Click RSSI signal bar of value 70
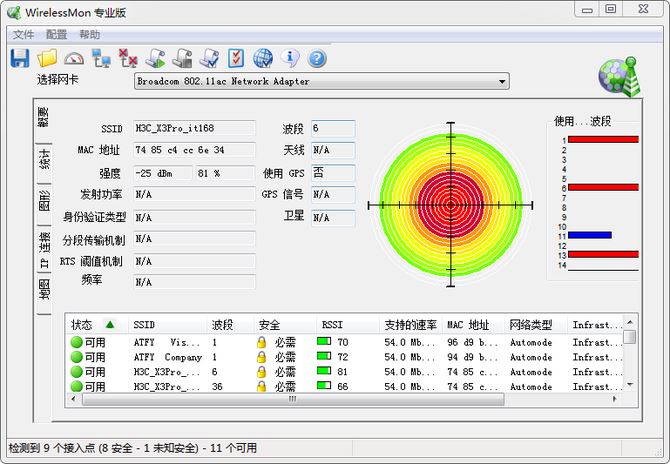This screenshot has width=670, height=464. 324,341
